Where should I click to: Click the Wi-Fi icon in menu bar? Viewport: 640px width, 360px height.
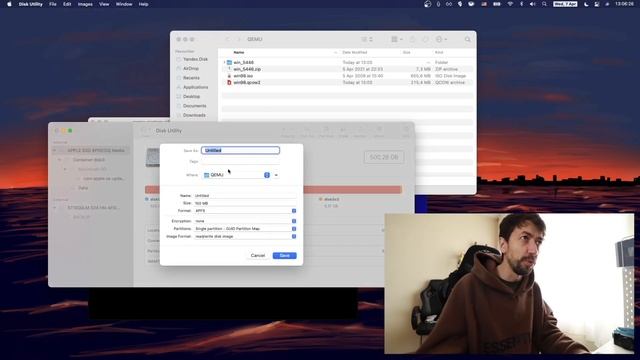(x=510, y=4)
